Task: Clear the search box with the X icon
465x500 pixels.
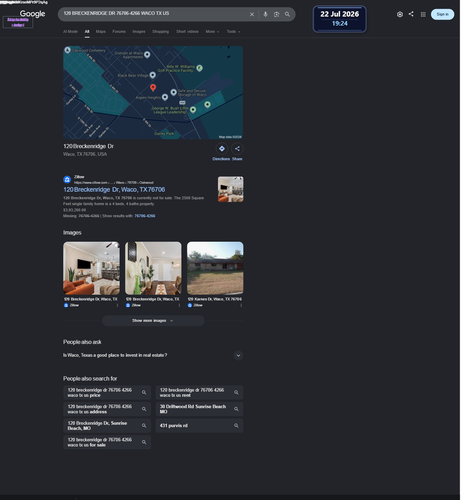Action: point(252,14)
